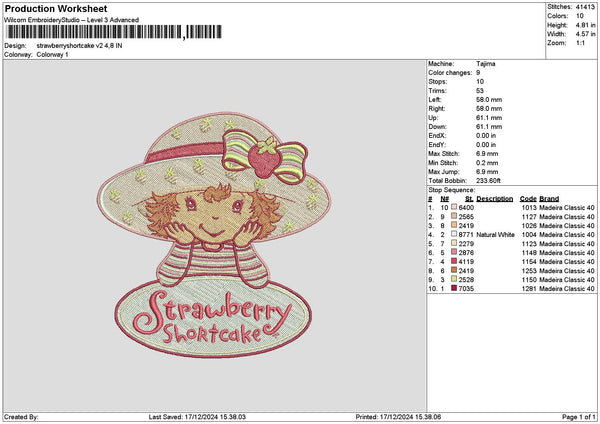Click the Trims value 53
Viewport: 600px width, 424px height.
click(x=480, y=91)
